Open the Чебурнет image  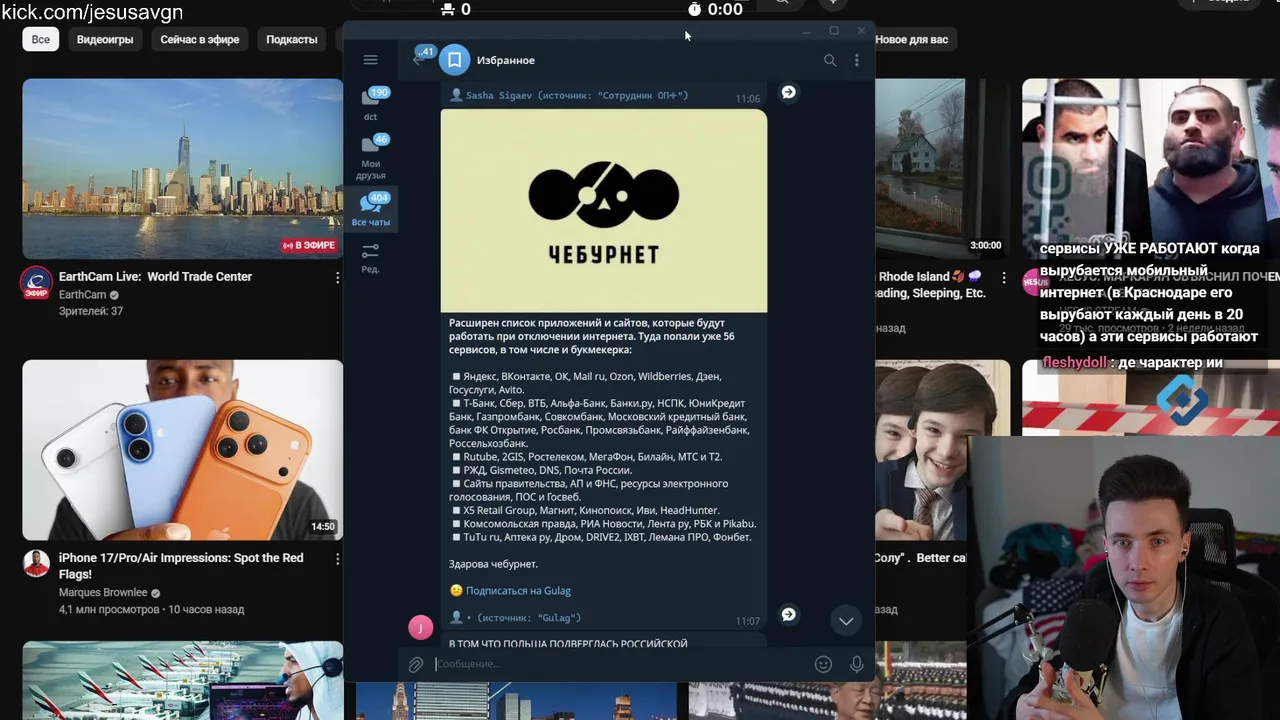(x=604, y=211)
